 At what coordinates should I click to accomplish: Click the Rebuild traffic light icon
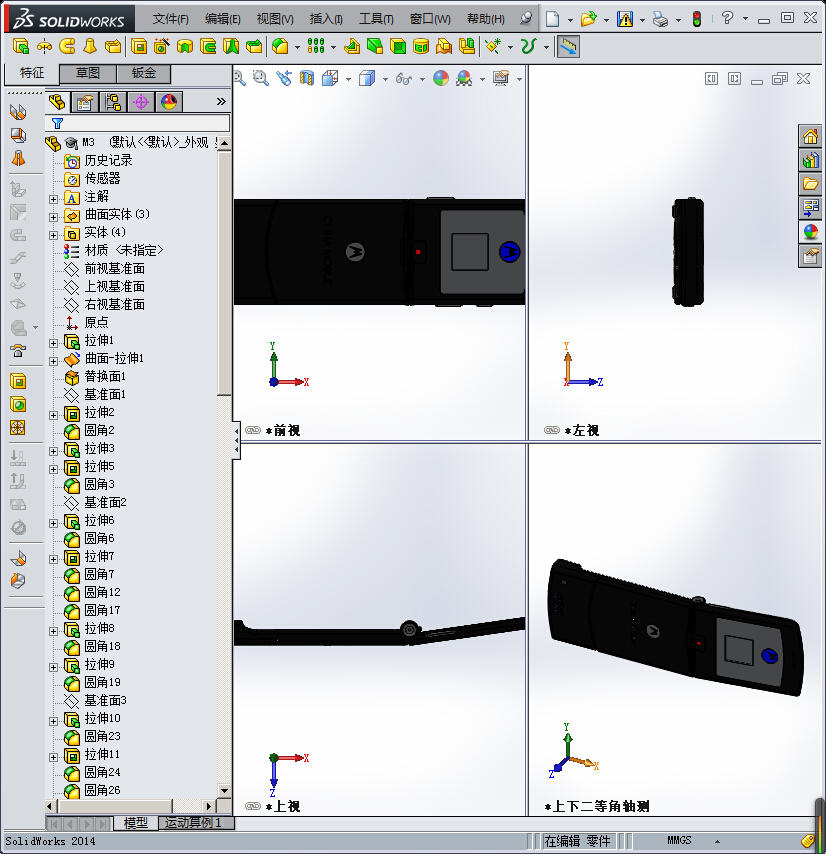coord(696,20)
